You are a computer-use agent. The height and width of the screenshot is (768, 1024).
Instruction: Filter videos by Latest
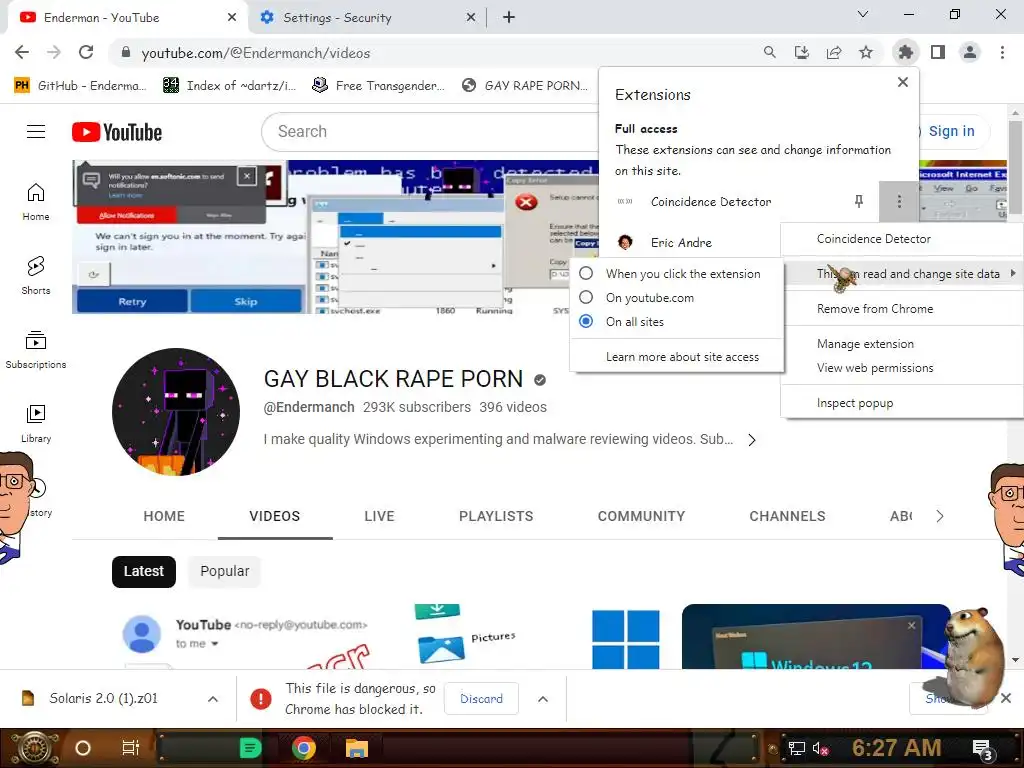pos(144,571)
